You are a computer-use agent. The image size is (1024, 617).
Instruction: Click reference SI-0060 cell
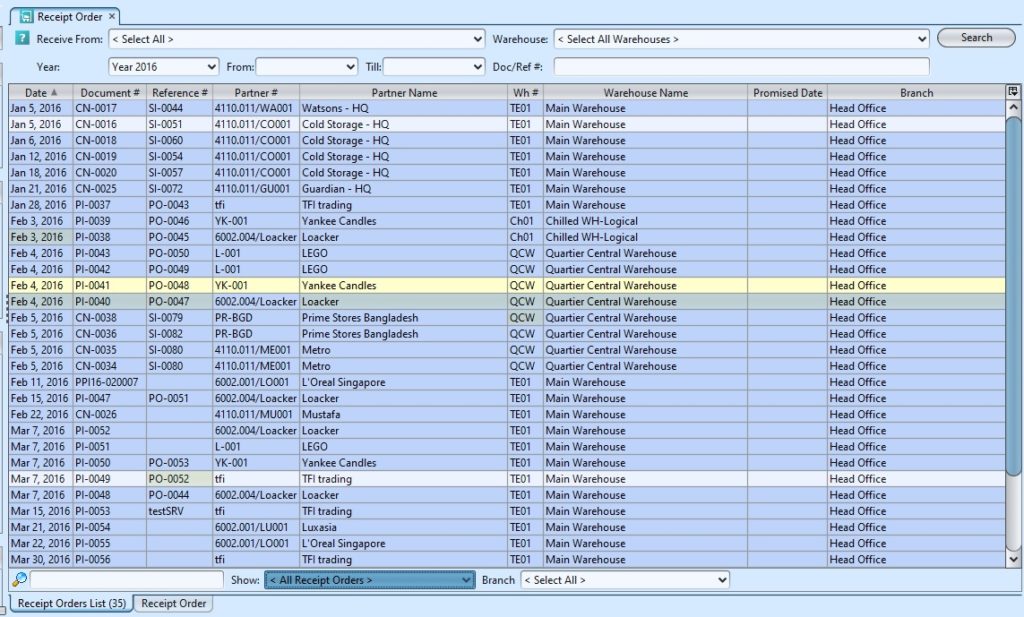pos(180,140)
